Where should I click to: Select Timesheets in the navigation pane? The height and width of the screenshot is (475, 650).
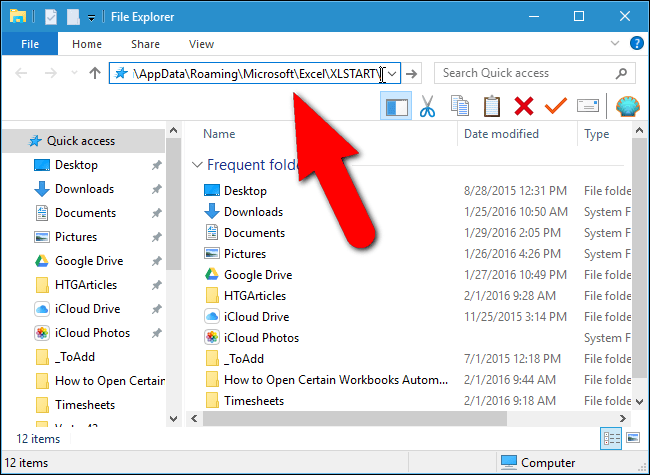(83, 405)
